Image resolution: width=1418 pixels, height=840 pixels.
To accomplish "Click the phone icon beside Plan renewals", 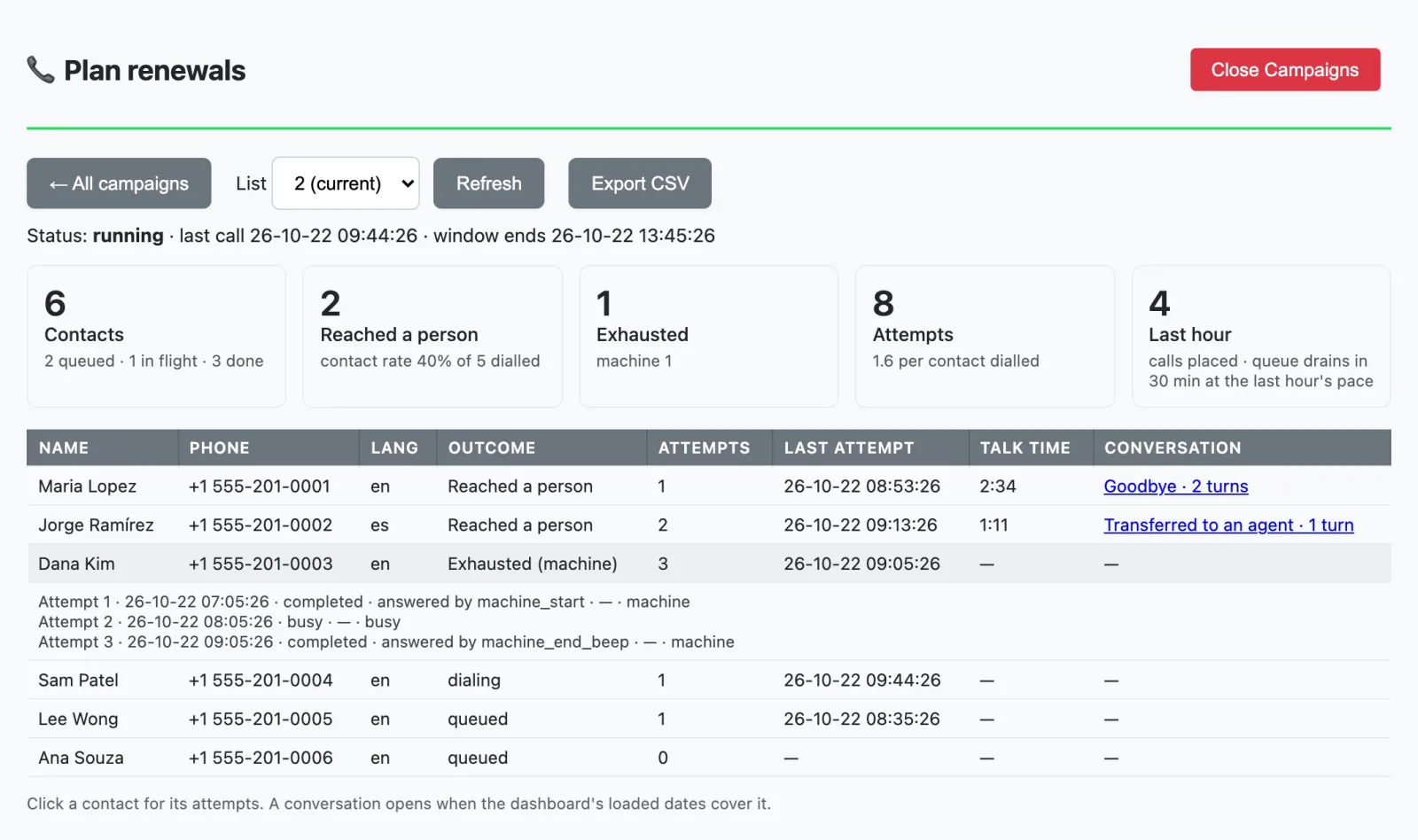I will (x=41, y=70).
